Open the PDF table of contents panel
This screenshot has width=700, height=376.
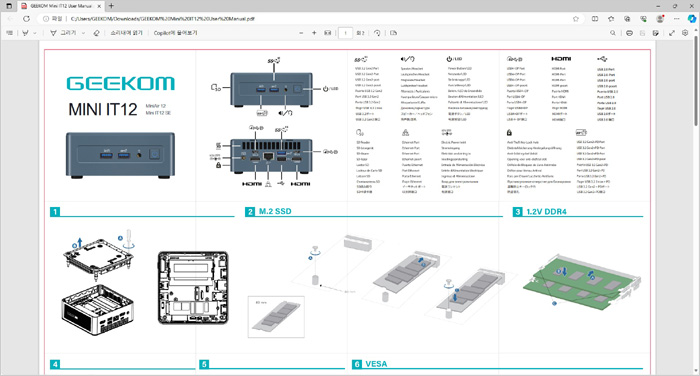point(10,33)
